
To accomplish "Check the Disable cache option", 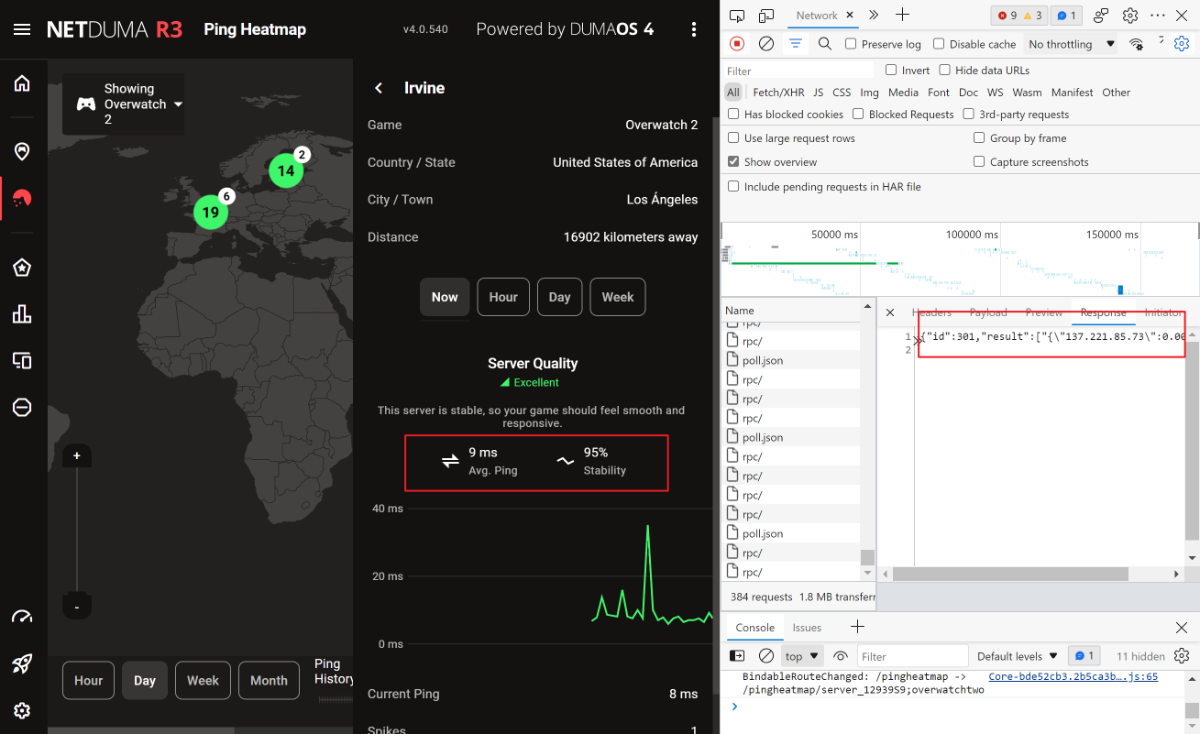I will tap(939, 44).
